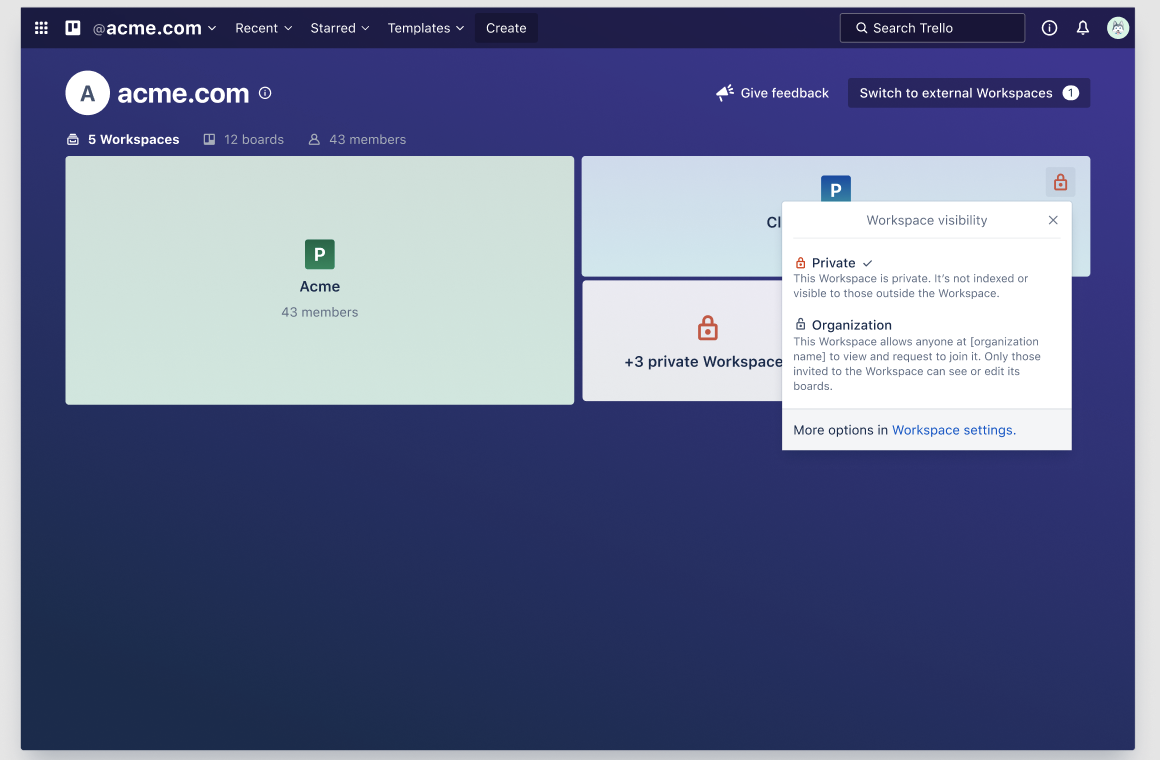Click the Create button

pyautogui.click(x=506, y=28)
